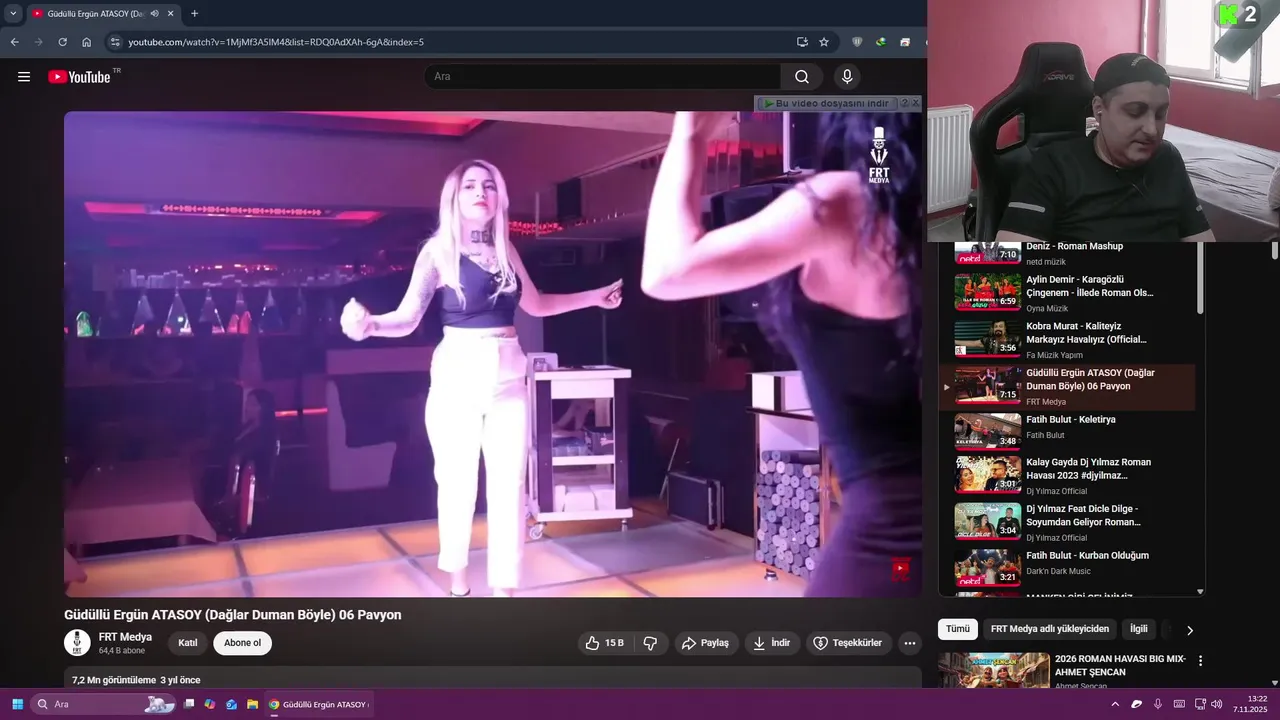
Task: Send thanks via Teşekkürler button
Action: pos(849,643)
